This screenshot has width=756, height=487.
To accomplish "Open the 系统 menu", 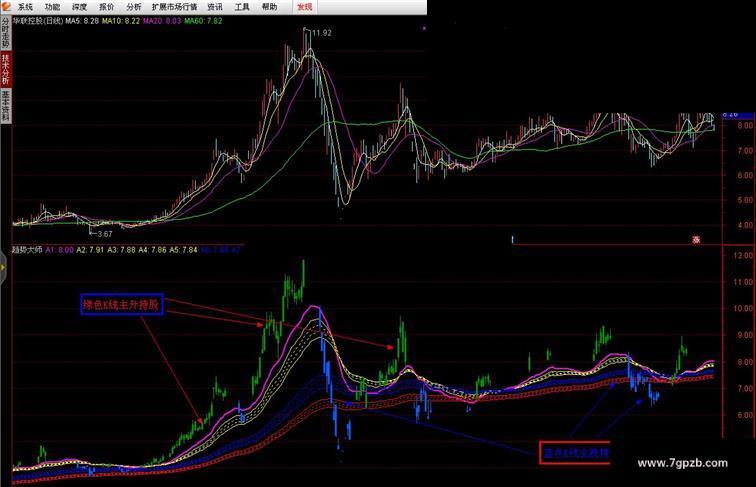I will coord(25,7).
